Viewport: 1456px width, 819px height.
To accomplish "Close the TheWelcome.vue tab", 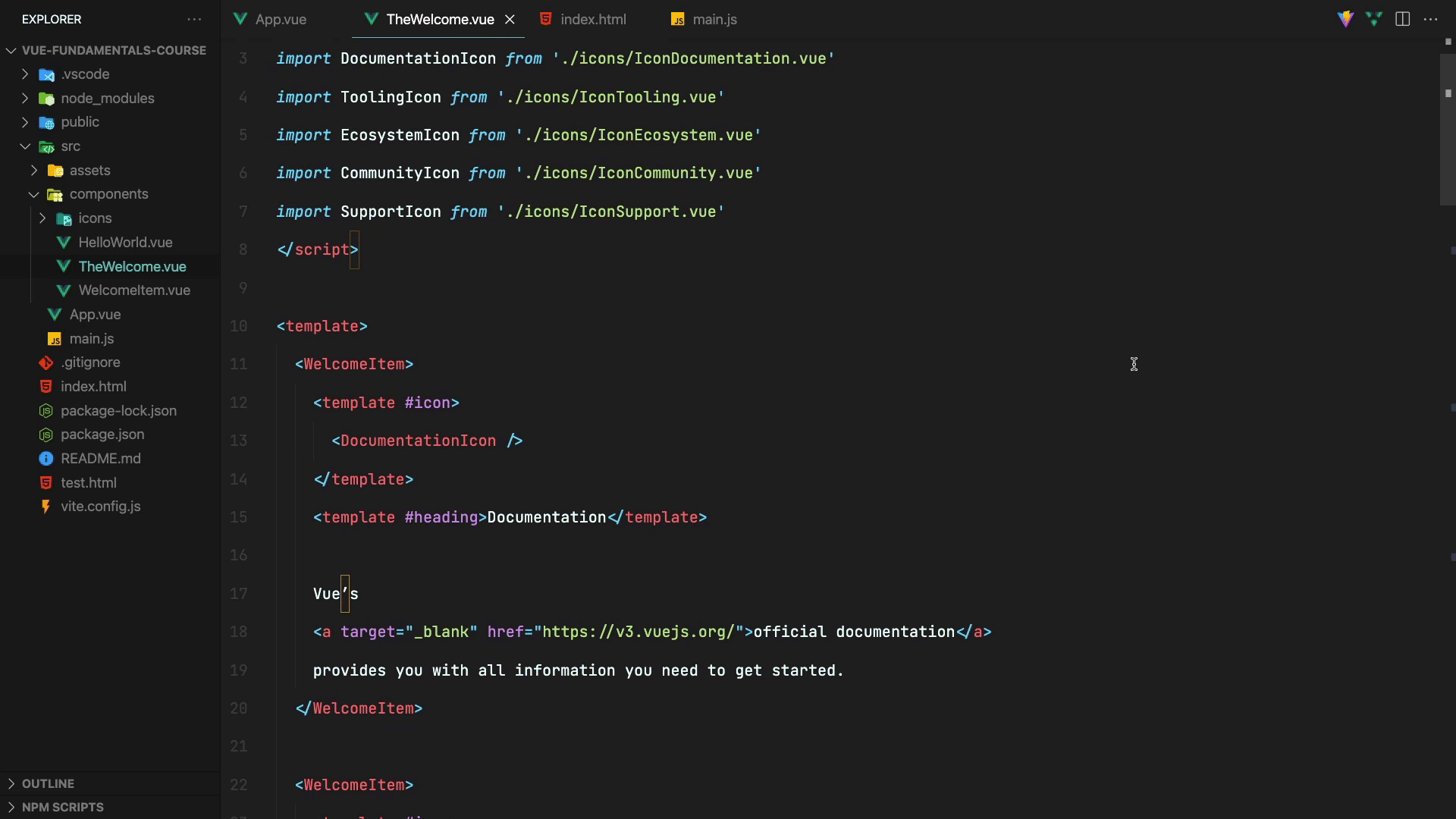I will point(510,19).
